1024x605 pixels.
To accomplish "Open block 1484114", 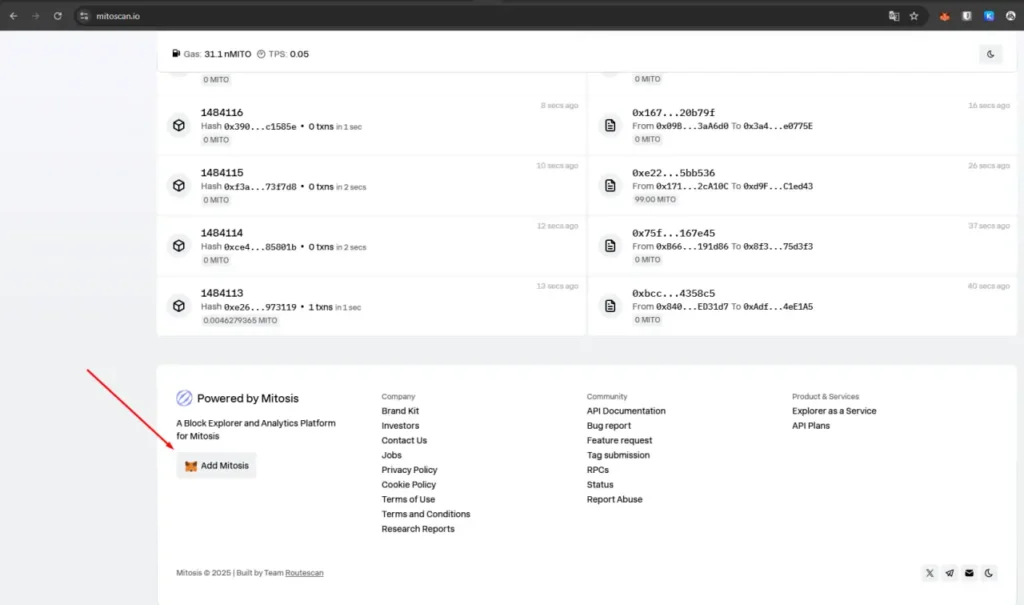I will (222, 233).
